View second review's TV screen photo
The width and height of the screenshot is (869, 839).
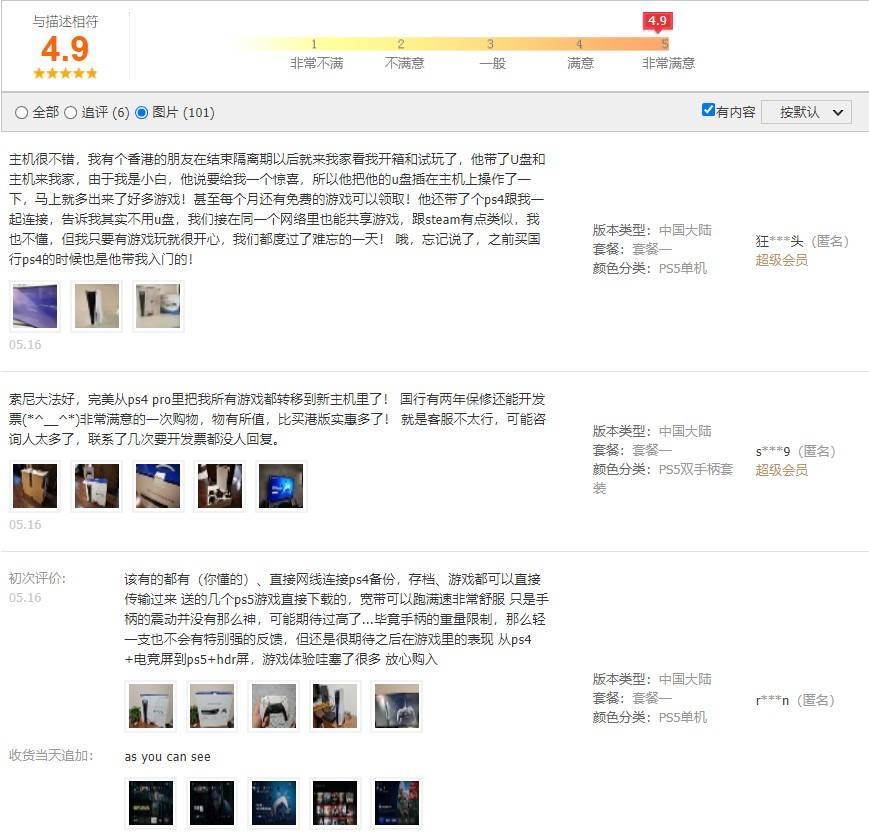(281, 486)
